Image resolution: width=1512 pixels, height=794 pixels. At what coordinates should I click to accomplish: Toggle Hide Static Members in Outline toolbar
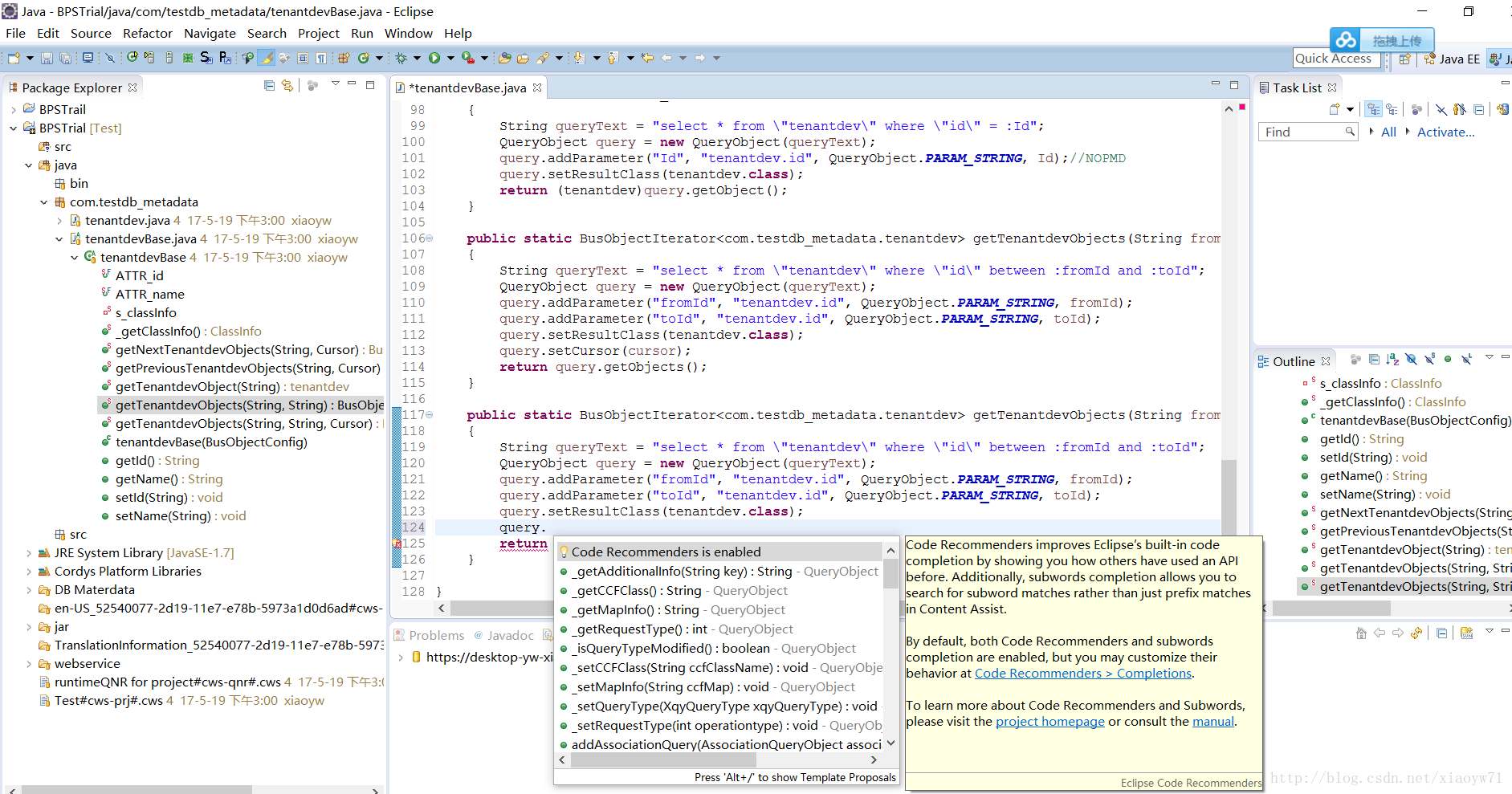[x=1429, y=360]
